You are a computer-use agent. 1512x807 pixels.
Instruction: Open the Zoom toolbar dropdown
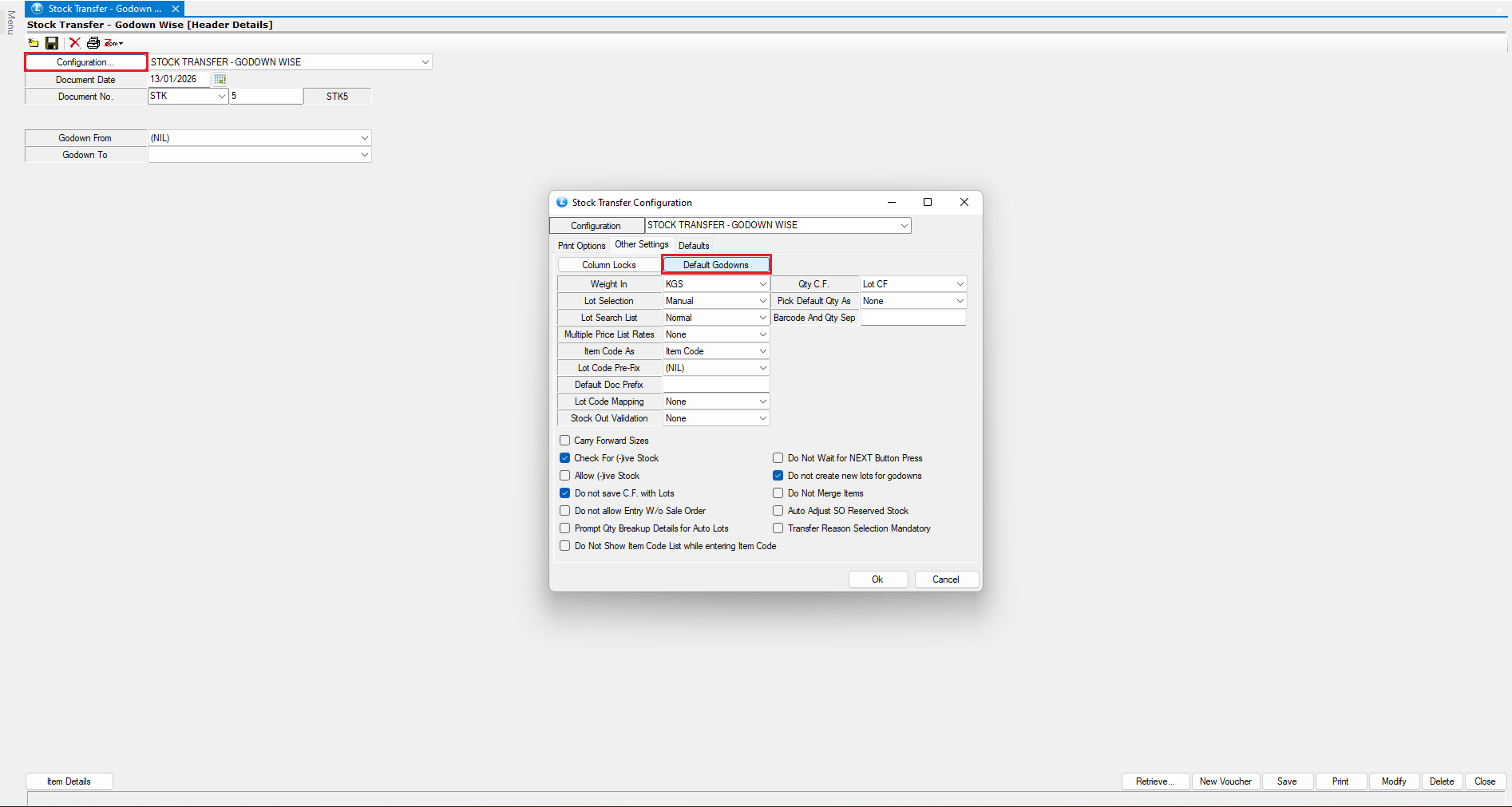(114, 43)
